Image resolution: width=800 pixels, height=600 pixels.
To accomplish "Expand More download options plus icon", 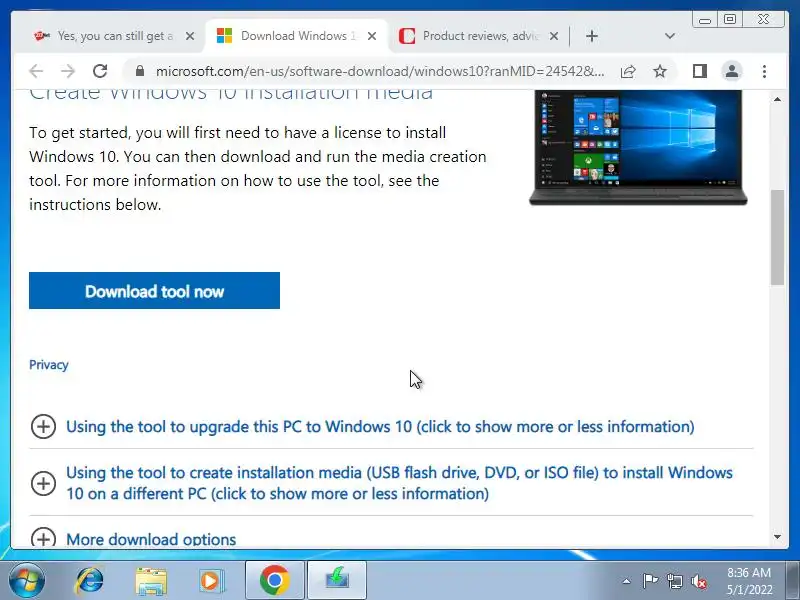I will [x=43, y=538].
